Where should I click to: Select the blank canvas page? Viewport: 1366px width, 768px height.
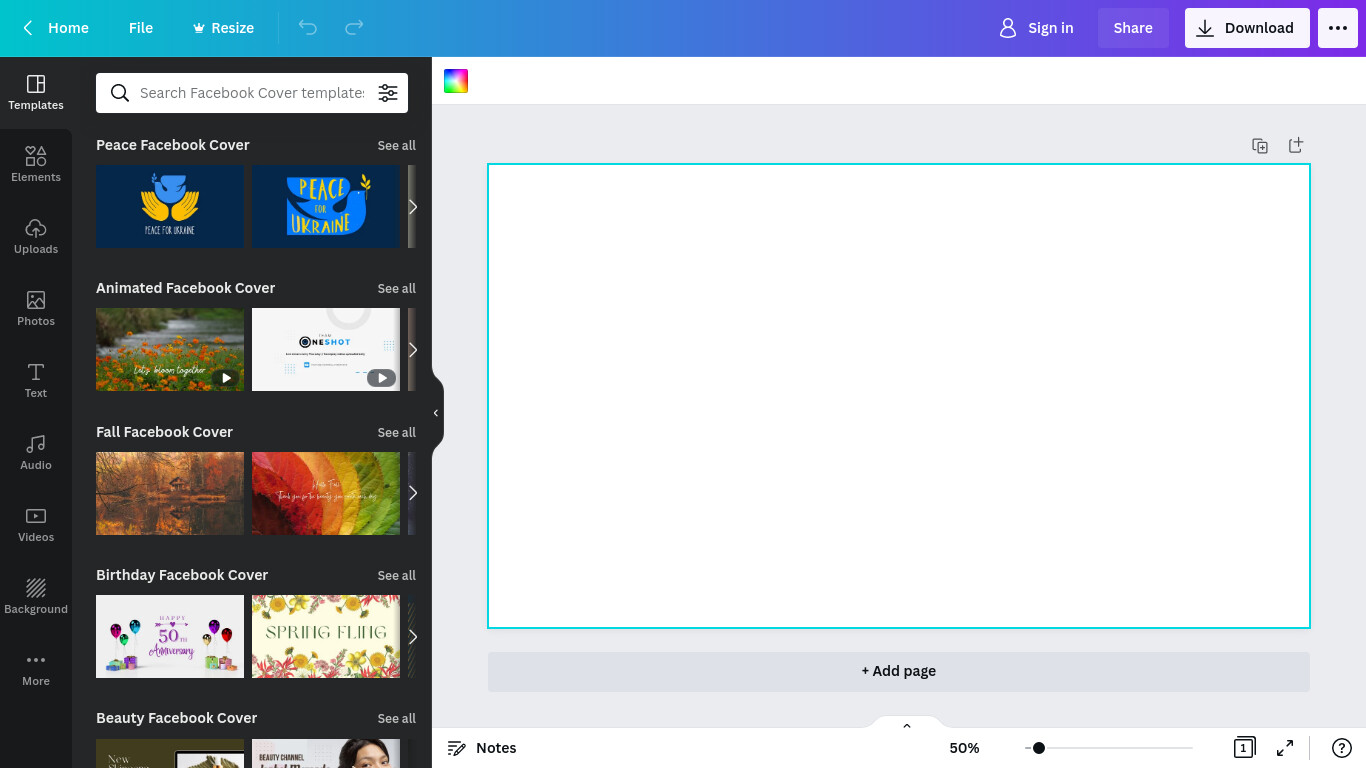[899, 396]
